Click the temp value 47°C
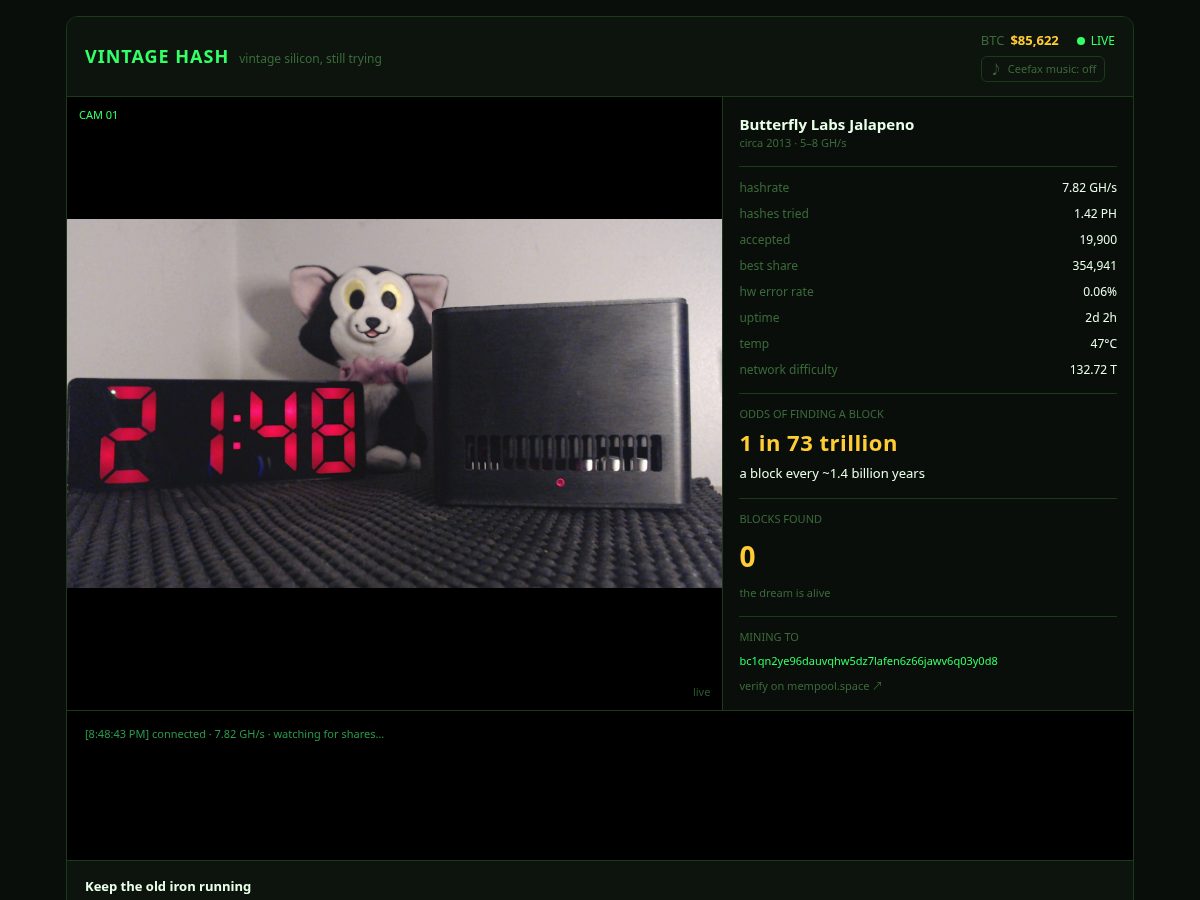Viewport: 1200px width, 900px height. point(1103,344)
